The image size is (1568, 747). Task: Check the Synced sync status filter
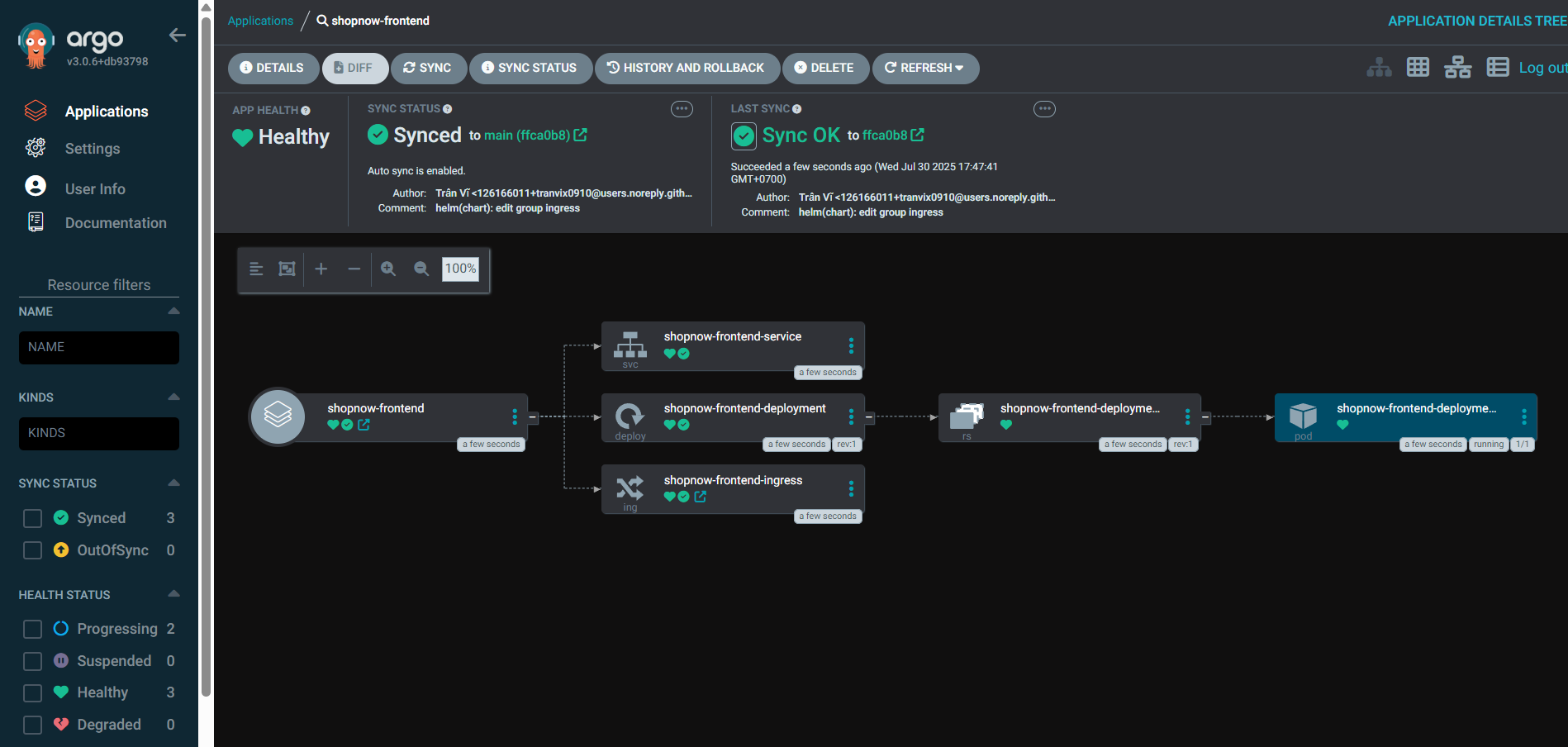coord(33,518)
